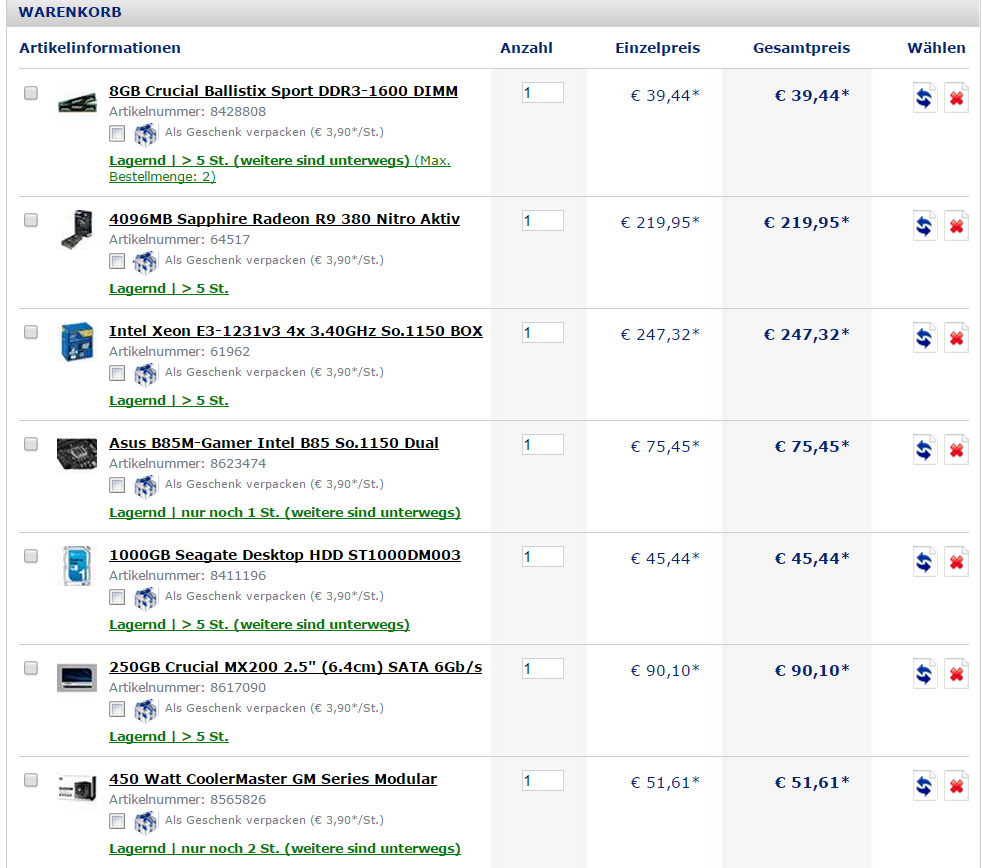Select the Intel Xeon row checkbox
This screenshot has width=982, height=868.
pos(31,332)
